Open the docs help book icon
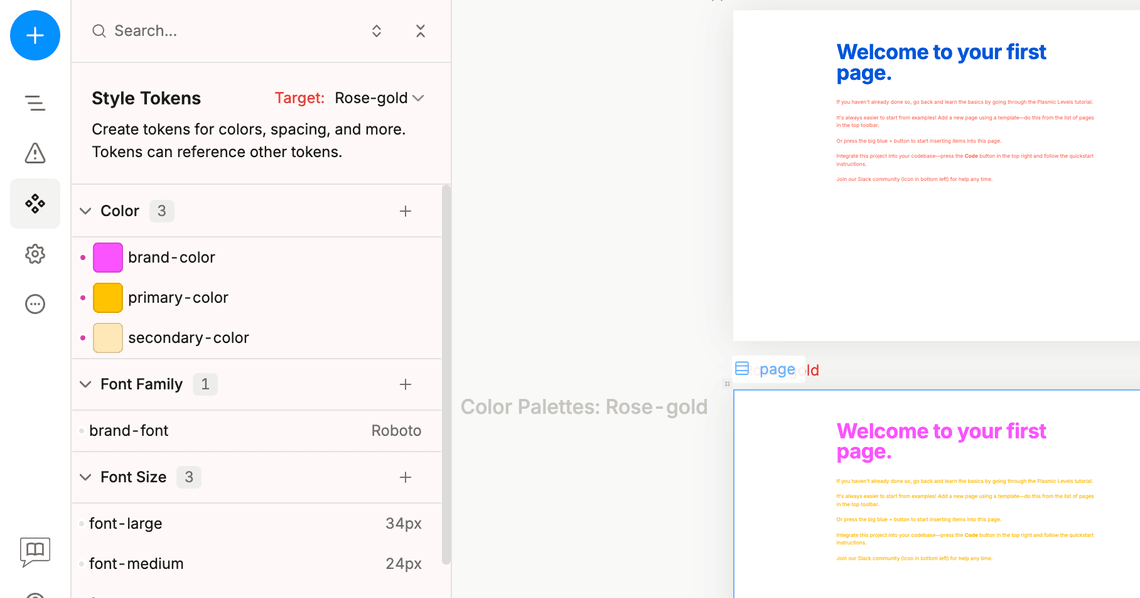The width and height of the screenshot is (1140, 598). coord(35,551)
